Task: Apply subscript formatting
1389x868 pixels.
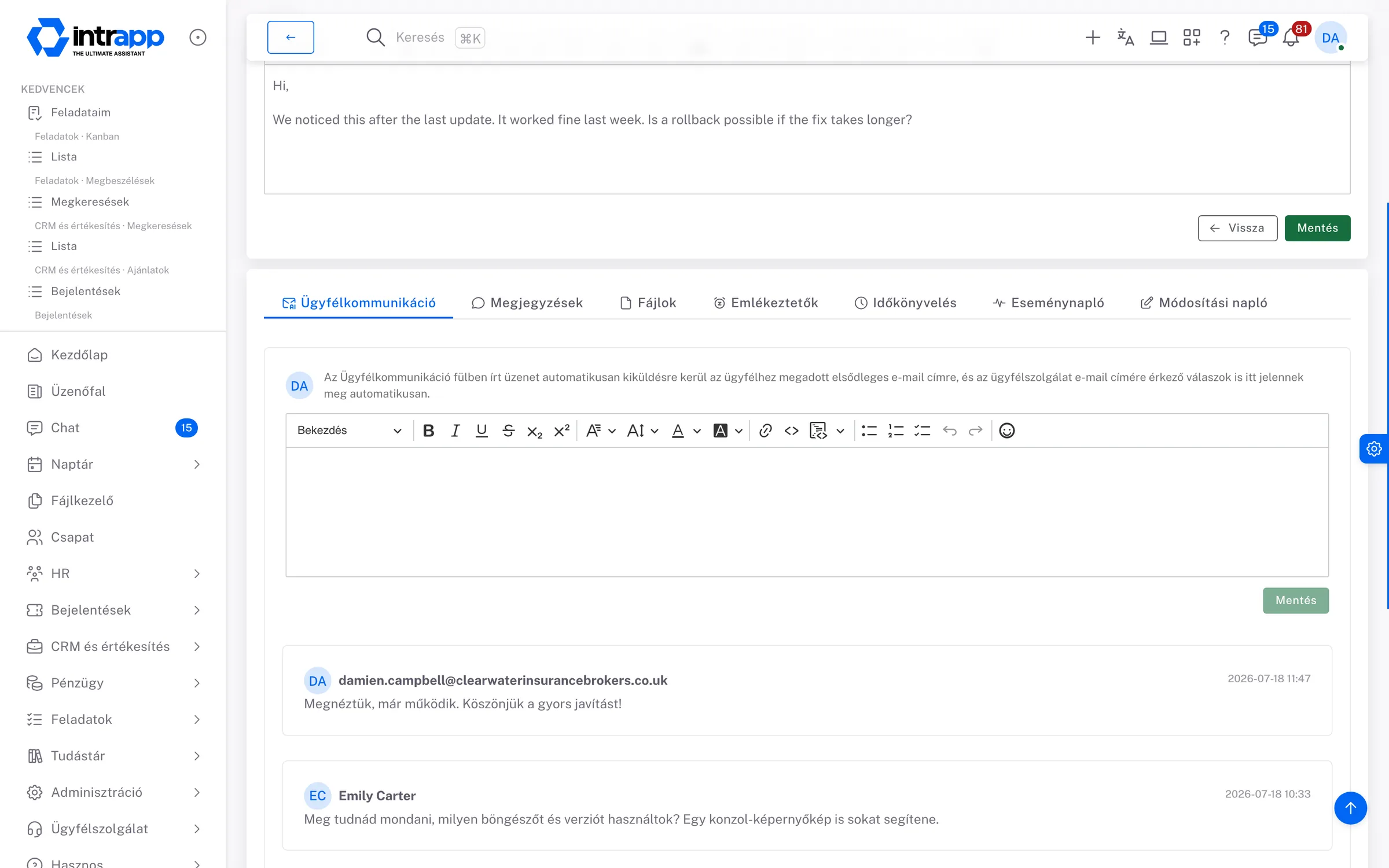Action: 535,431
